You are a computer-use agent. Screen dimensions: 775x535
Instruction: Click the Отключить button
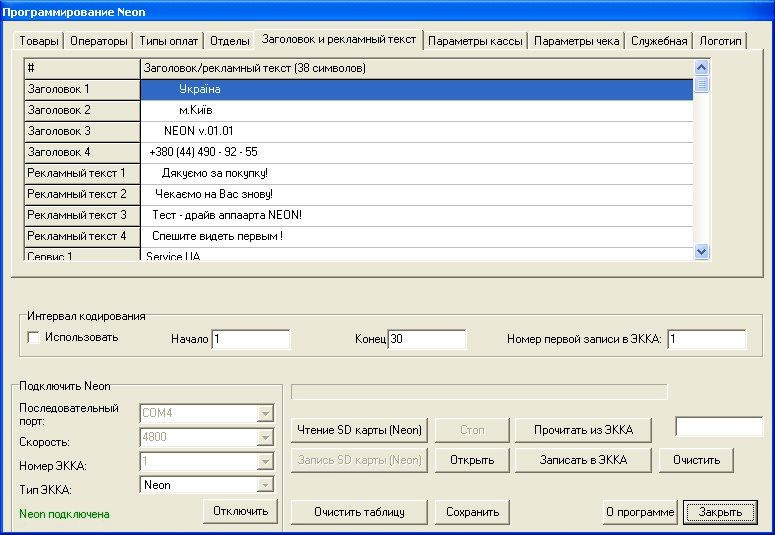tap(240, 511)
